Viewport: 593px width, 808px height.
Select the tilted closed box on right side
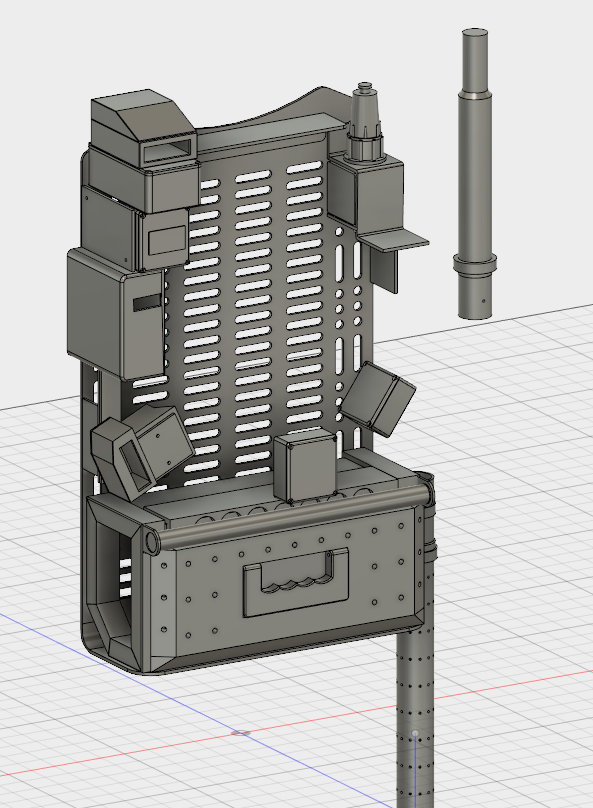coord(377,399)
